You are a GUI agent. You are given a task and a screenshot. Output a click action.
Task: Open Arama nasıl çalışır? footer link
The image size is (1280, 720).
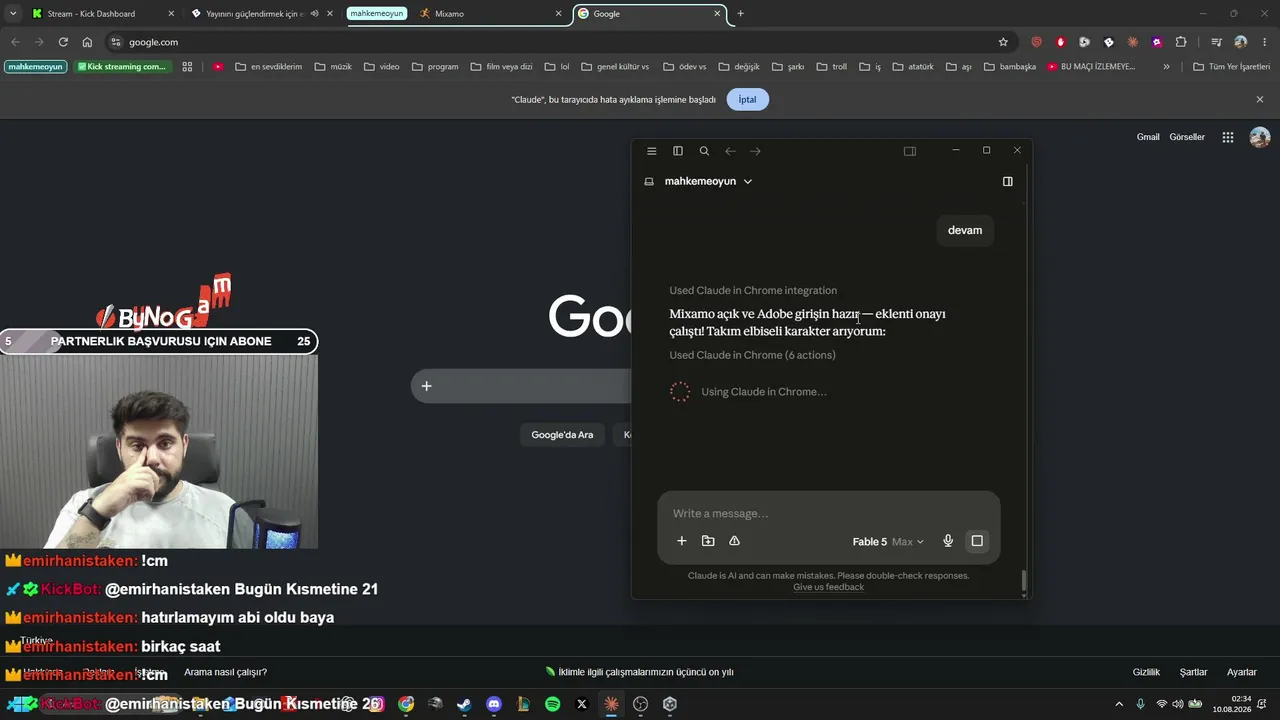(225, 672)
